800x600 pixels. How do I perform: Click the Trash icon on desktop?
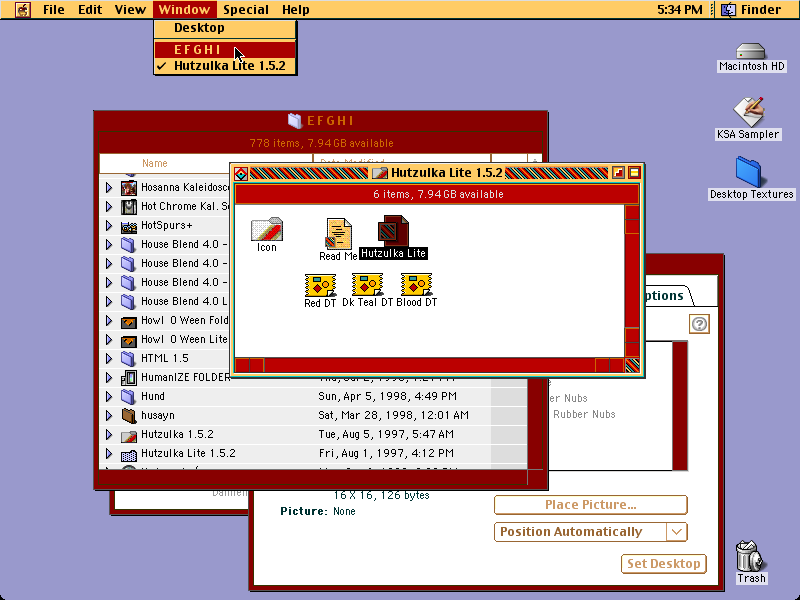click(751, 556)
